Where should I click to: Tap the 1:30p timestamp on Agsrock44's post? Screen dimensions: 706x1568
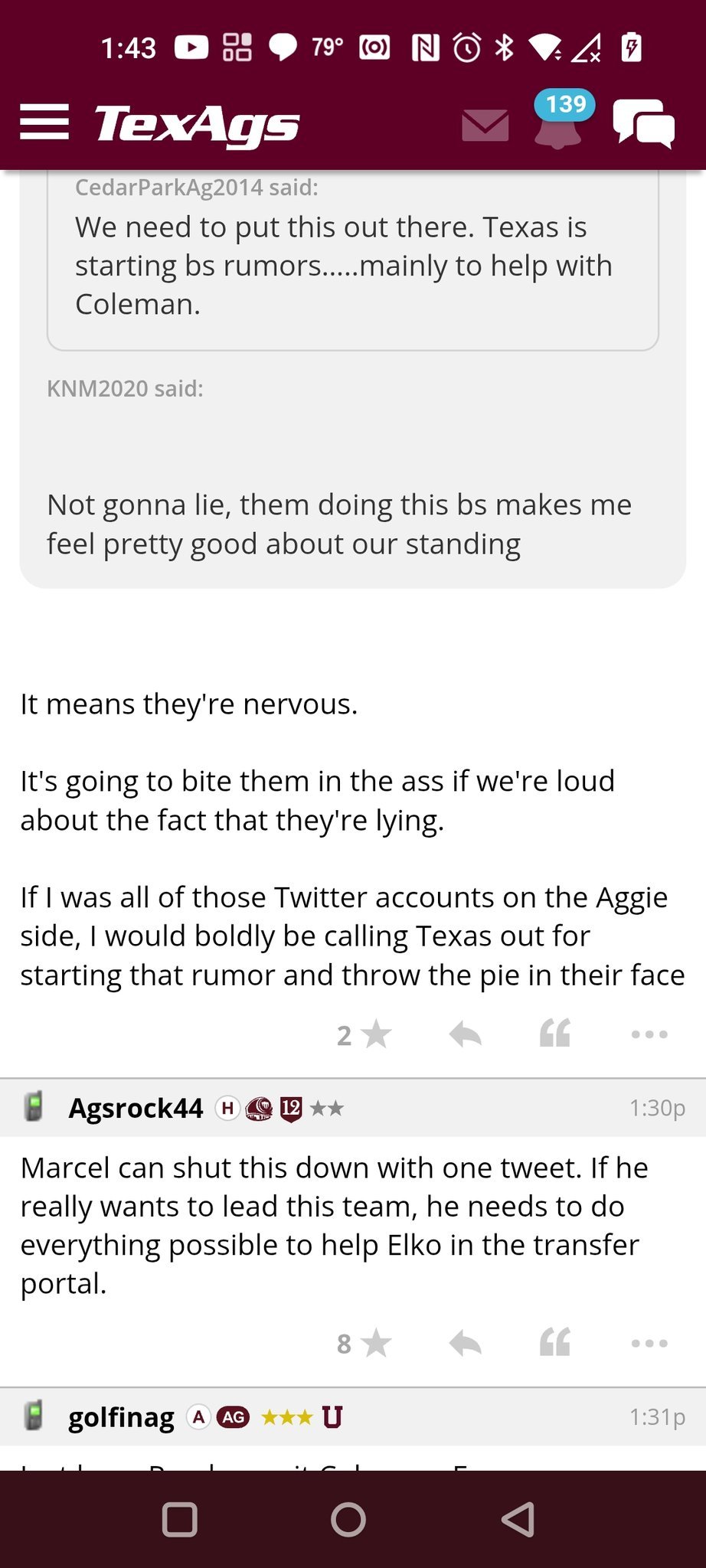click(656, 1108)
